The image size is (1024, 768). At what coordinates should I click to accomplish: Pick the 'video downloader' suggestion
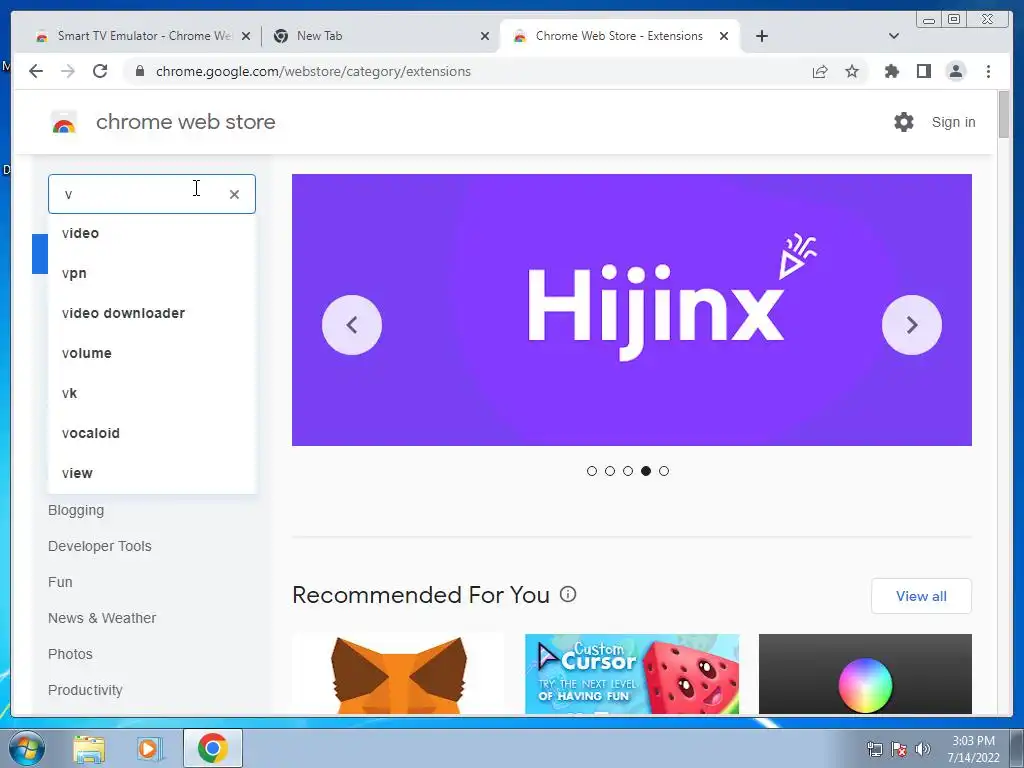[x=152, y=313]
